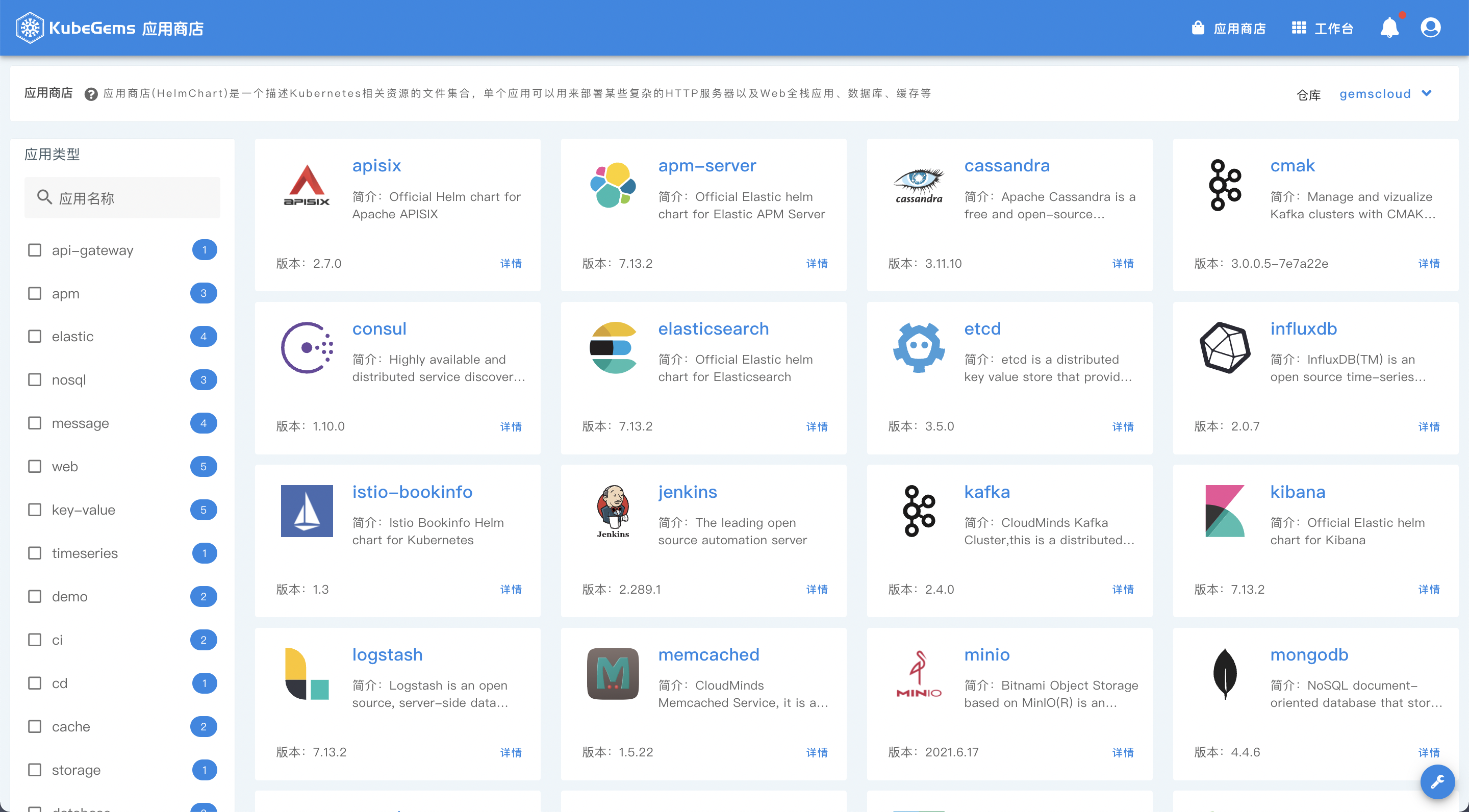Click the consul logo icon
The width and height of the screenshot is (1469, 812).
click(307, 347)
